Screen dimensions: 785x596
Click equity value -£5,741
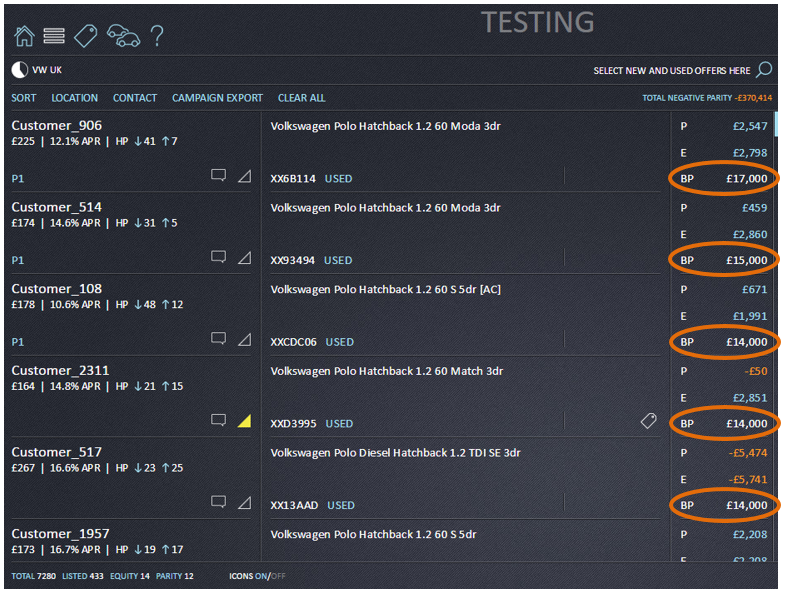(748, 479)
